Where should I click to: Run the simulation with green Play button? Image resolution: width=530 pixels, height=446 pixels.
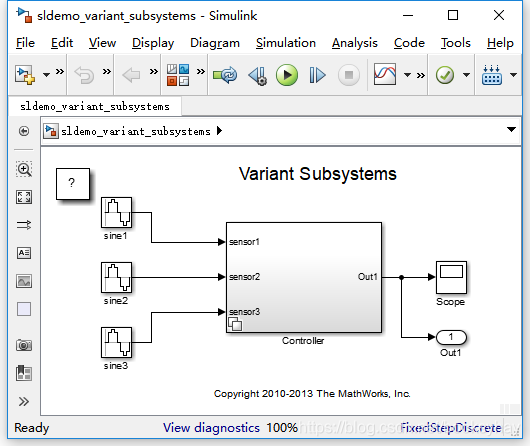click(287, 75)
